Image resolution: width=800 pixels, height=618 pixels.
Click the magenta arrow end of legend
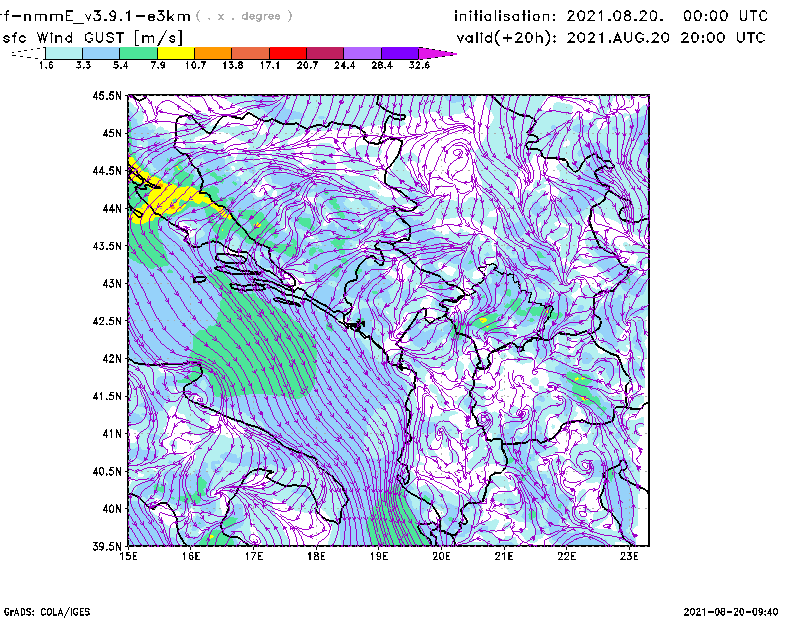pos(437,53)
